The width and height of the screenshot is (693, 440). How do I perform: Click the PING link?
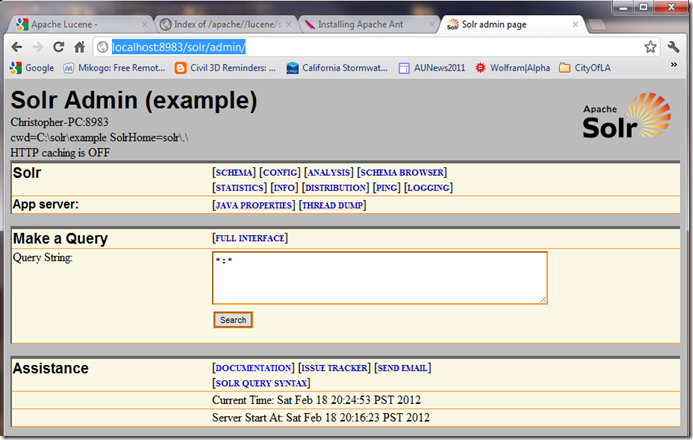[386, 188]
